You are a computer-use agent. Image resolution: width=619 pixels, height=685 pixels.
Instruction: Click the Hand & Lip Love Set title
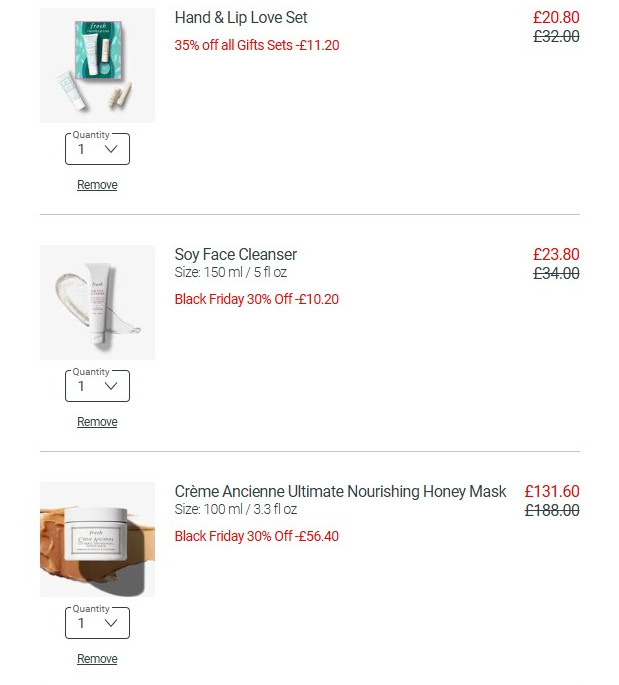241,18
